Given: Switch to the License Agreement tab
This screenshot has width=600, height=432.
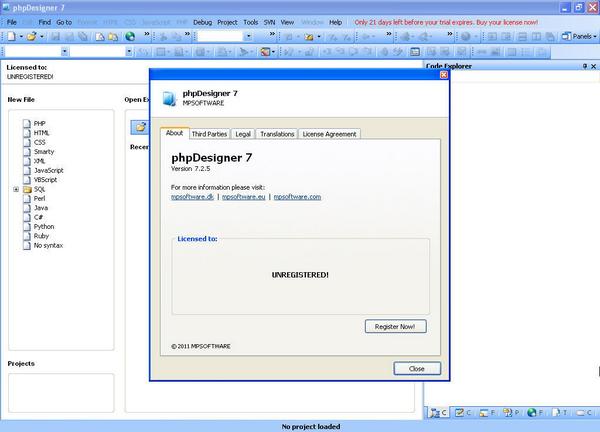Looking at the screenshot, I should (329, 134).
